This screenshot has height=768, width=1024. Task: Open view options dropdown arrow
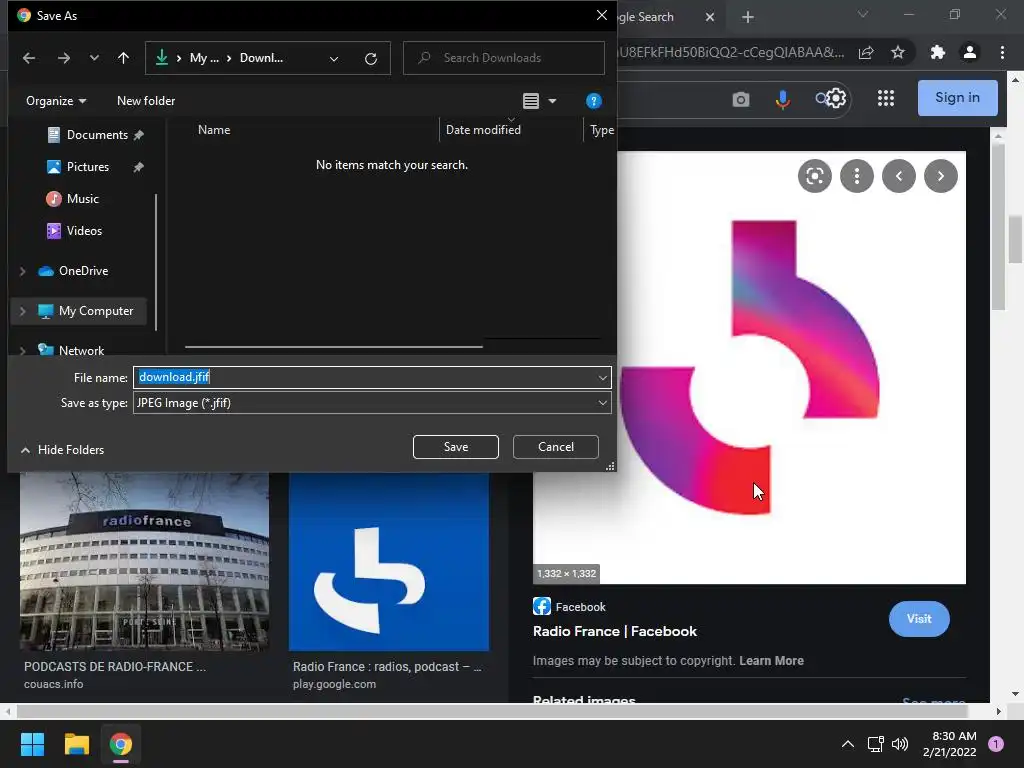[x=552, y=101]
